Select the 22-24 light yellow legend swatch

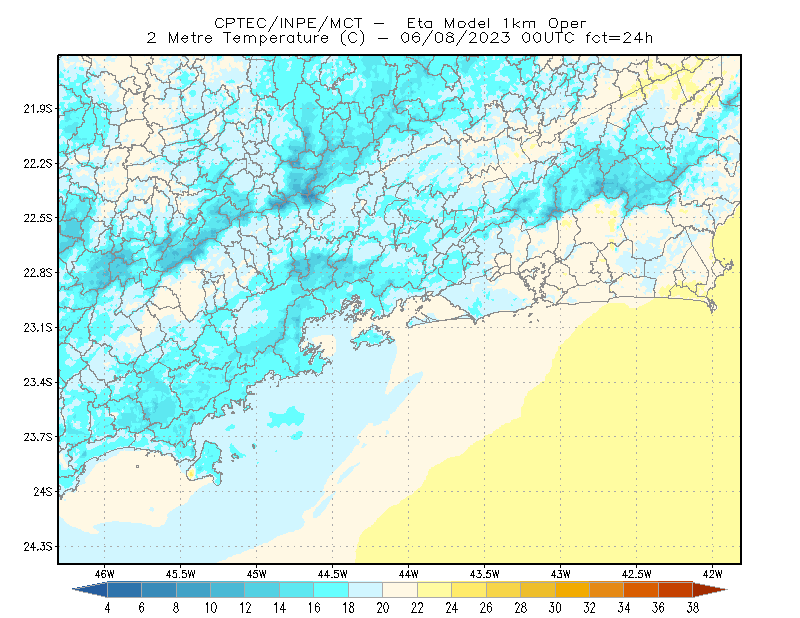[434, 590]
